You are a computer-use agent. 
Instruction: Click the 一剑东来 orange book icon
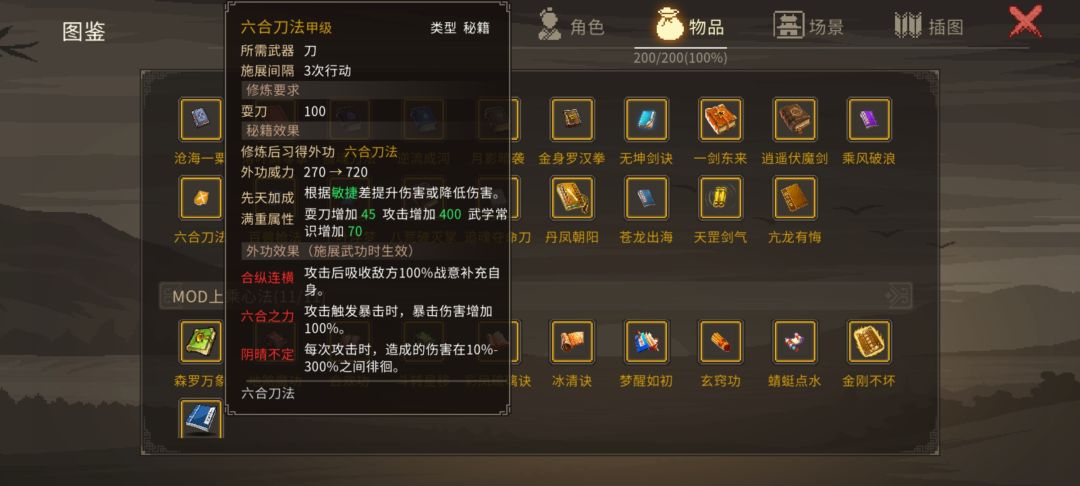720,120
